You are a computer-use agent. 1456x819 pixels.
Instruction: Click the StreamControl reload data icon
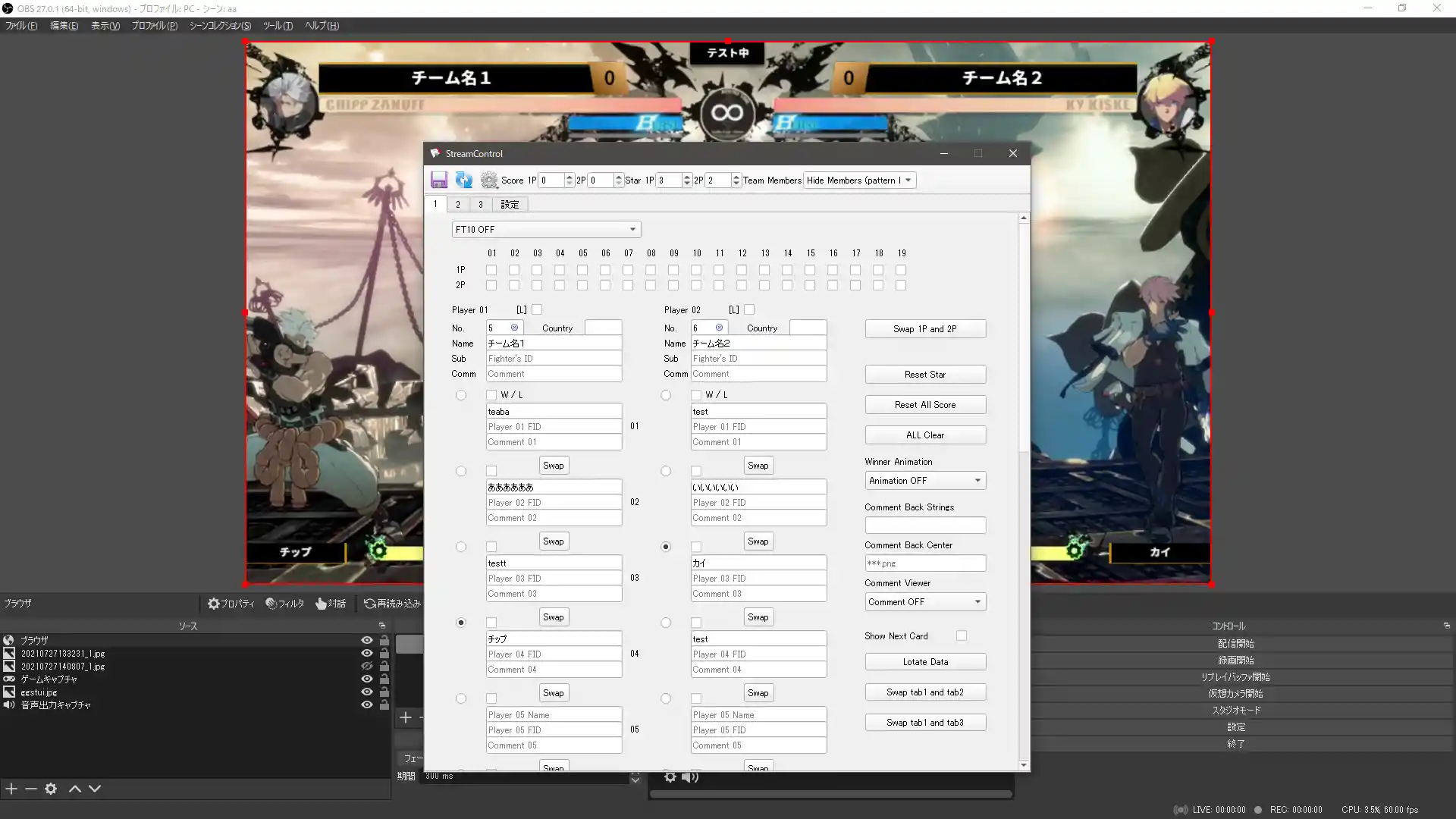(x=464, y=180)
